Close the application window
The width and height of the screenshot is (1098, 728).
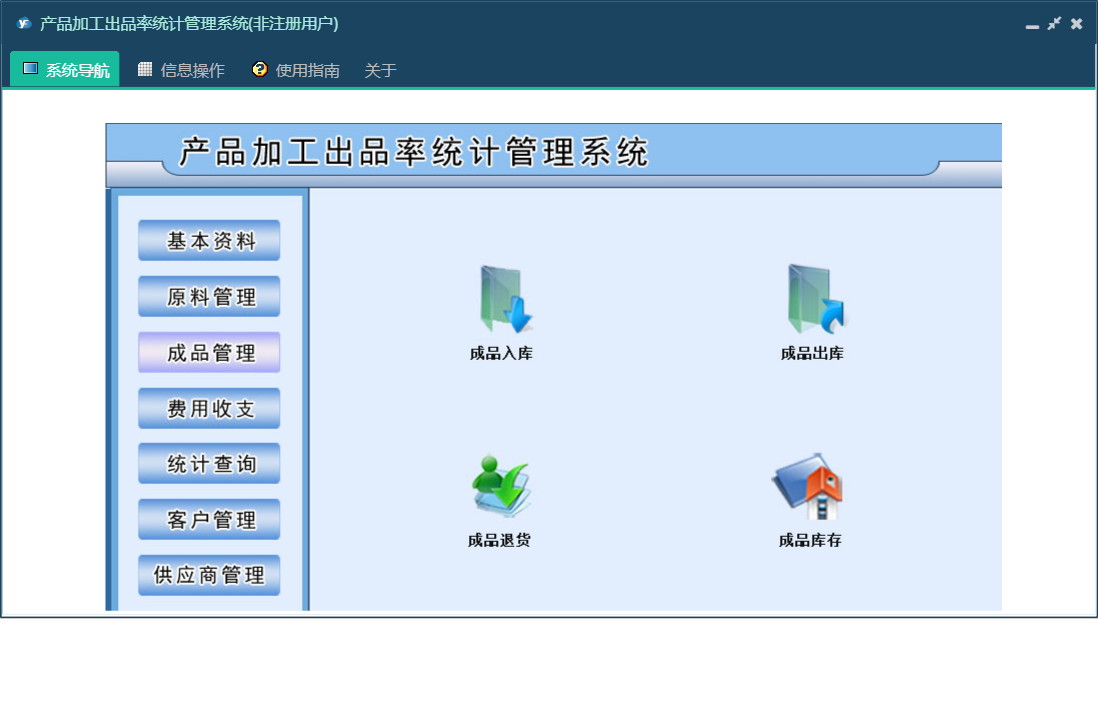[1076, 24]
